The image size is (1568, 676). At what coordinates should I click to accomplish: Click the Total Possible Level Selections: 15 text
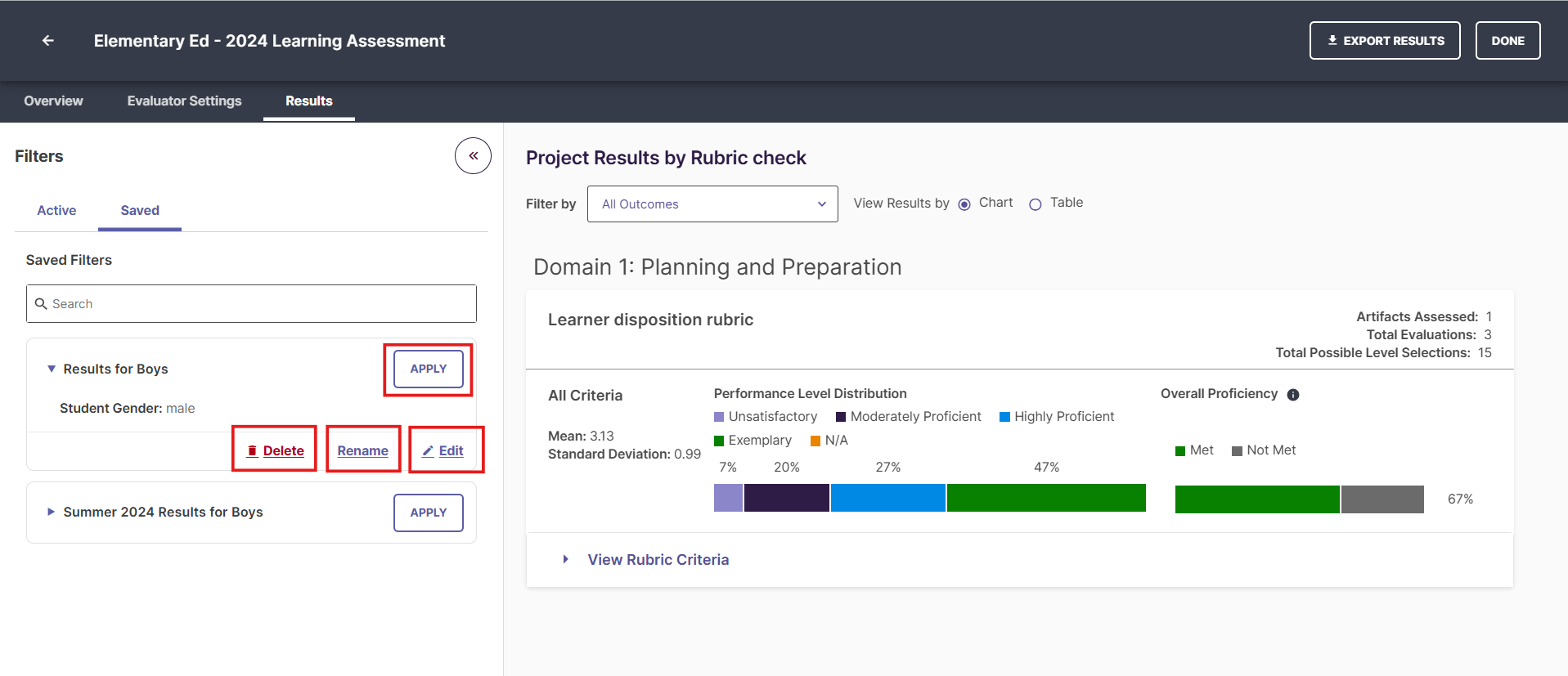click(1383, 352)
